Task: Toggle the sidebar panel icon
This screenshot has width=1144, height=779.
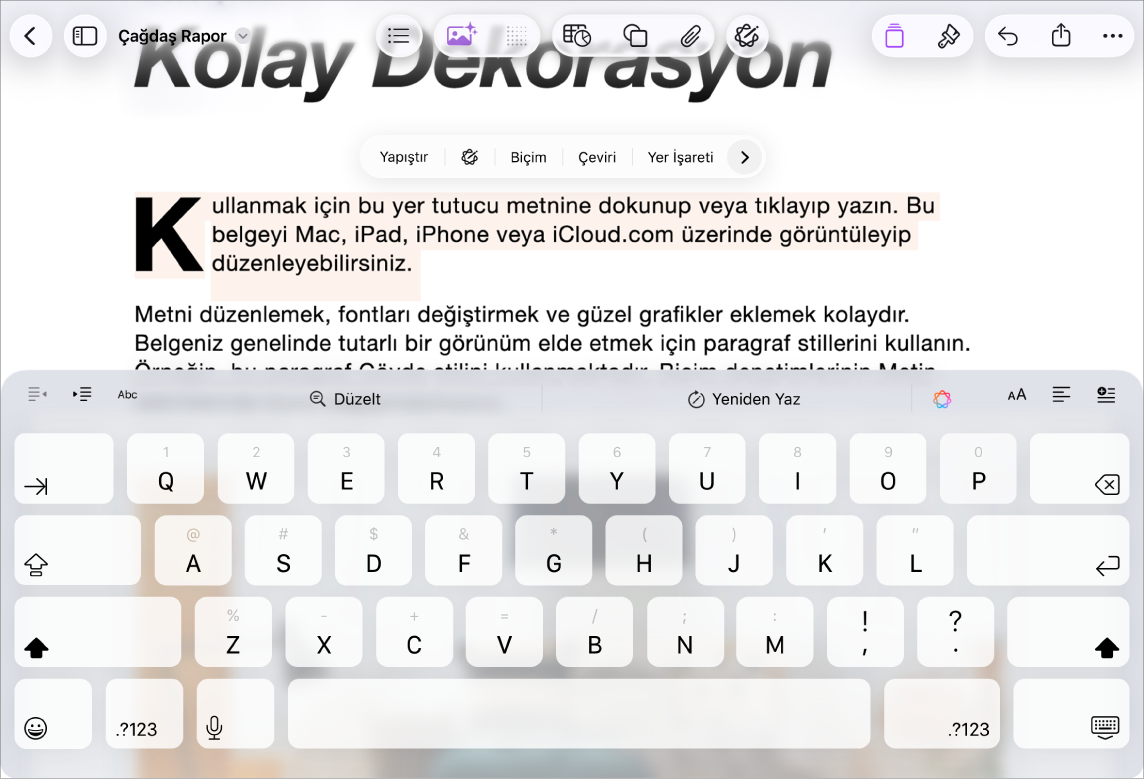Action: (85, 36)
